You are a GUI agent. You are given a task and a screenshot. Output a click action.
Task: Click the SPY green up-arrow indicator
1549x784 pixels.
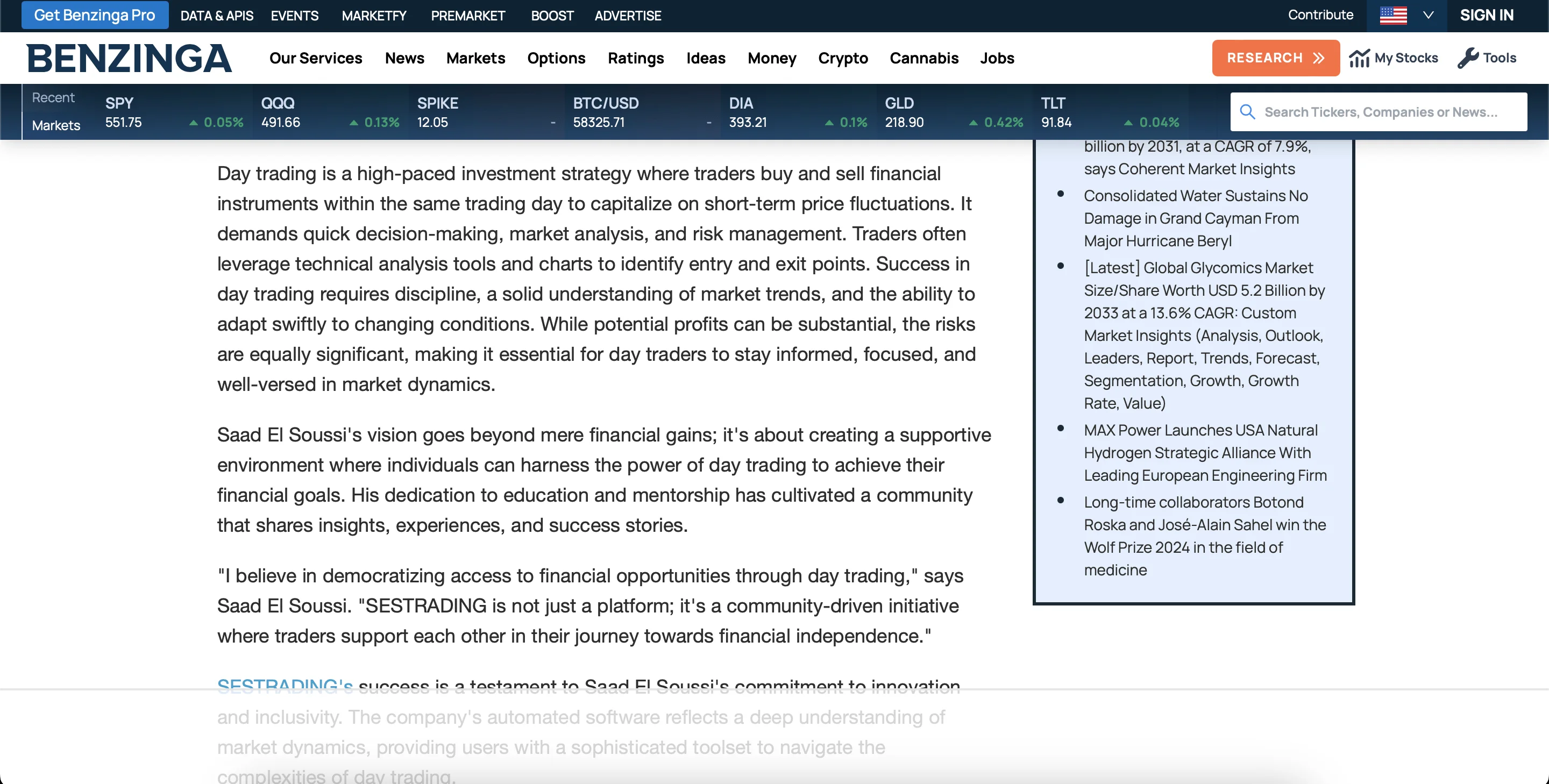194,123
